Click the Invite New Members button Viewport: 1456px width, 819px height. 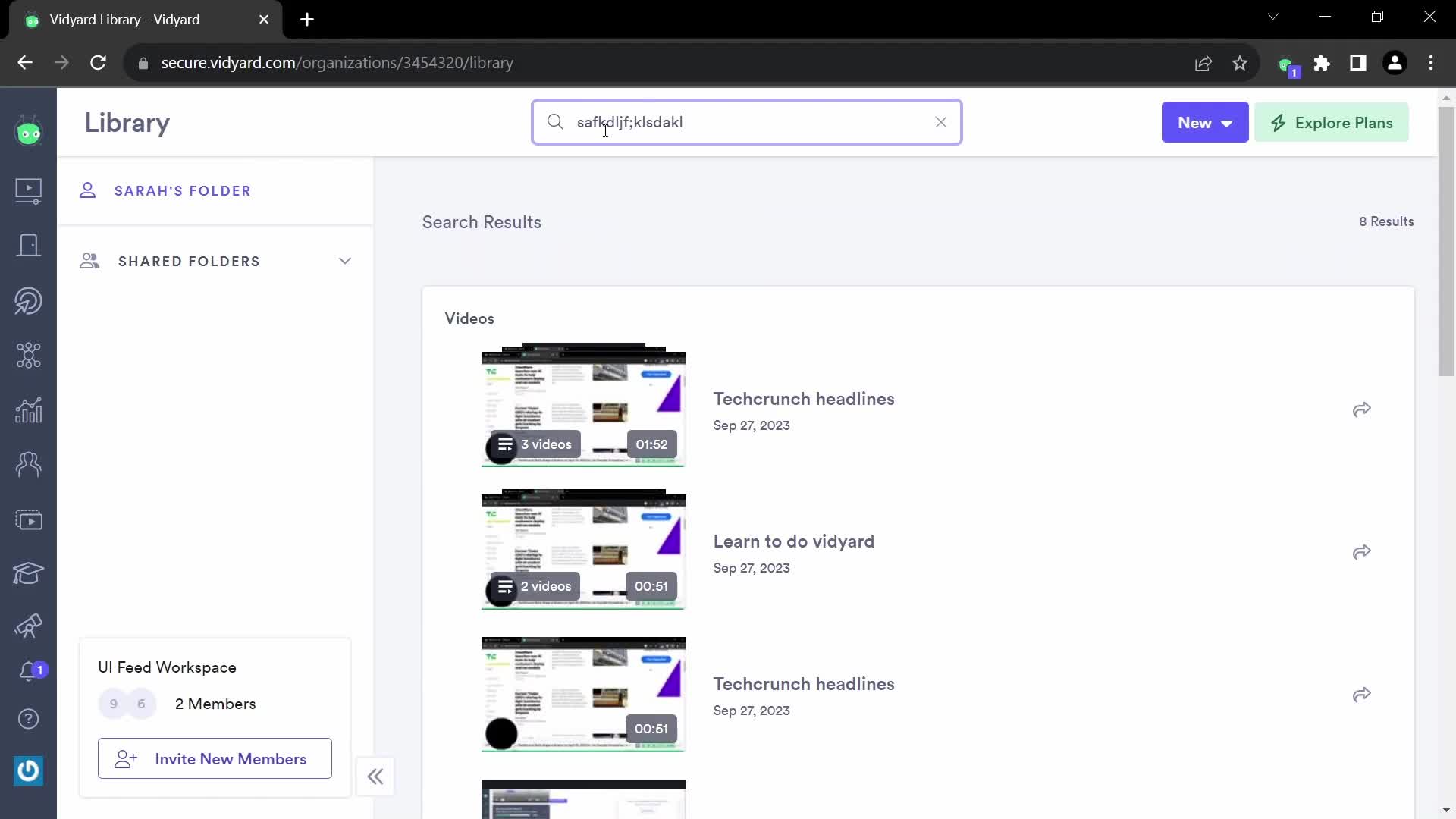[214, 758]
